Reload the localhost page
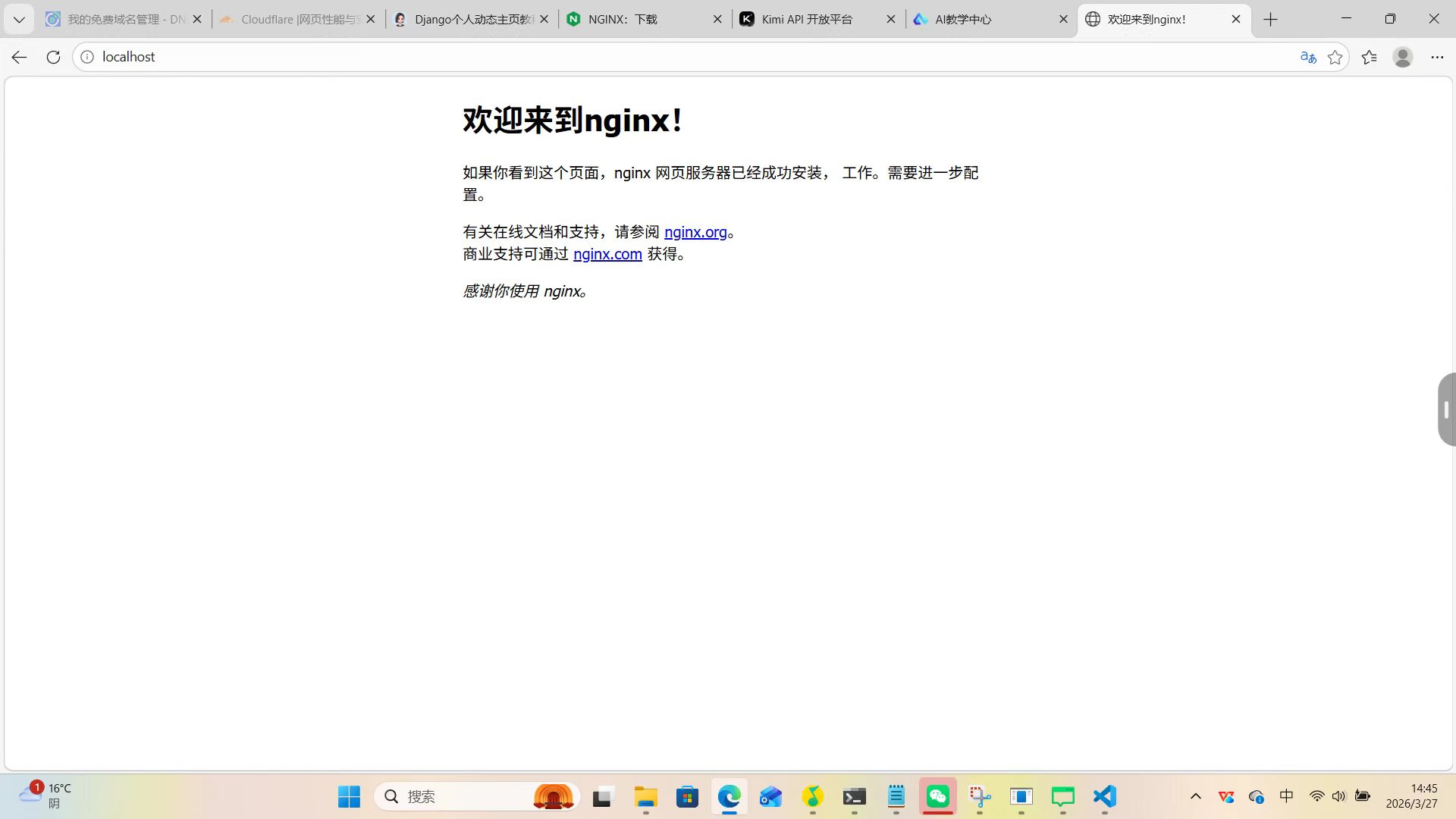 pyautogui.click(x=53, y=57)
